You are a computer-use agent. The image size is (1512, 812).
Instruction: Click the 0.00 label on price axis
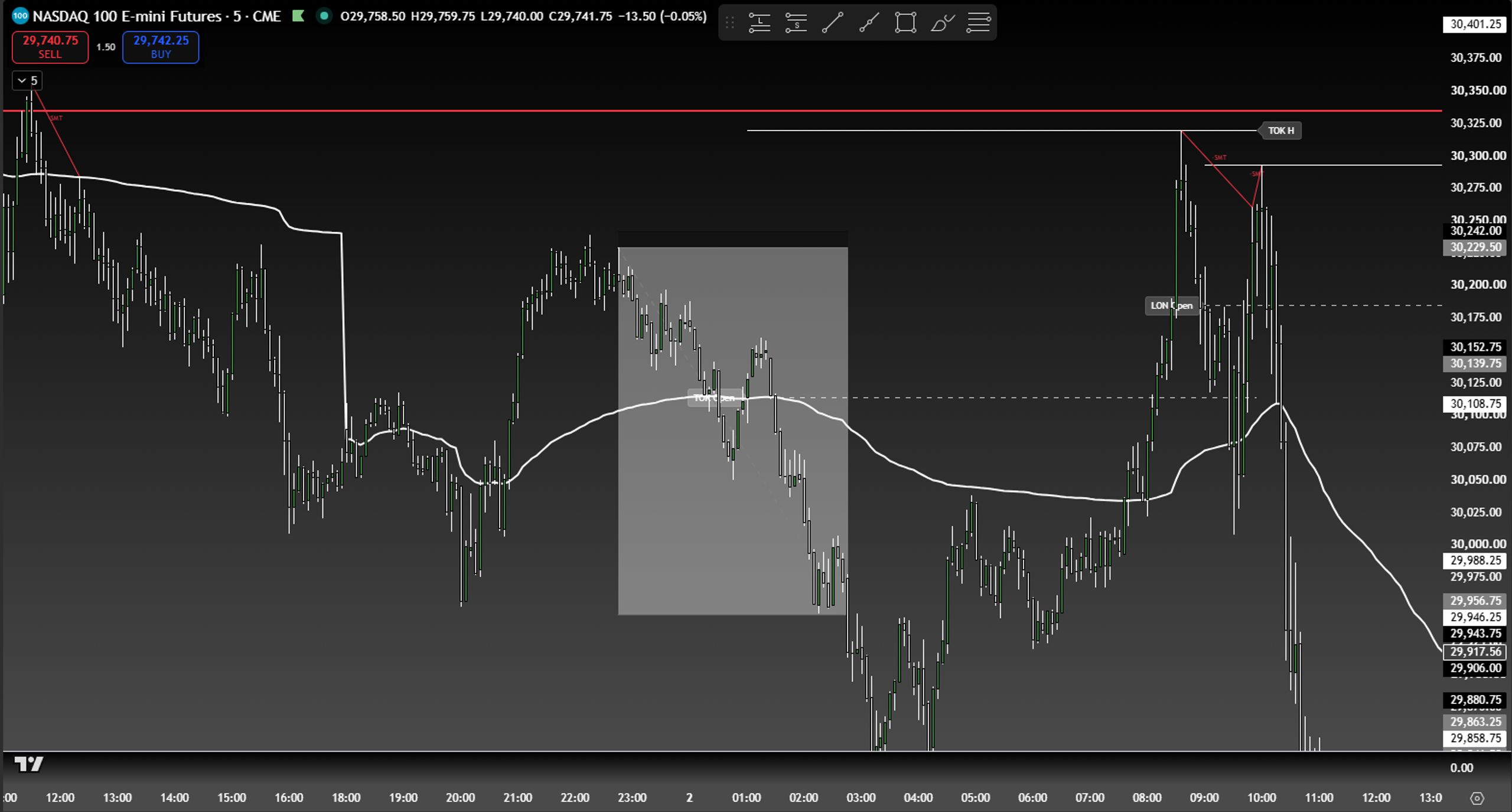1462,768
